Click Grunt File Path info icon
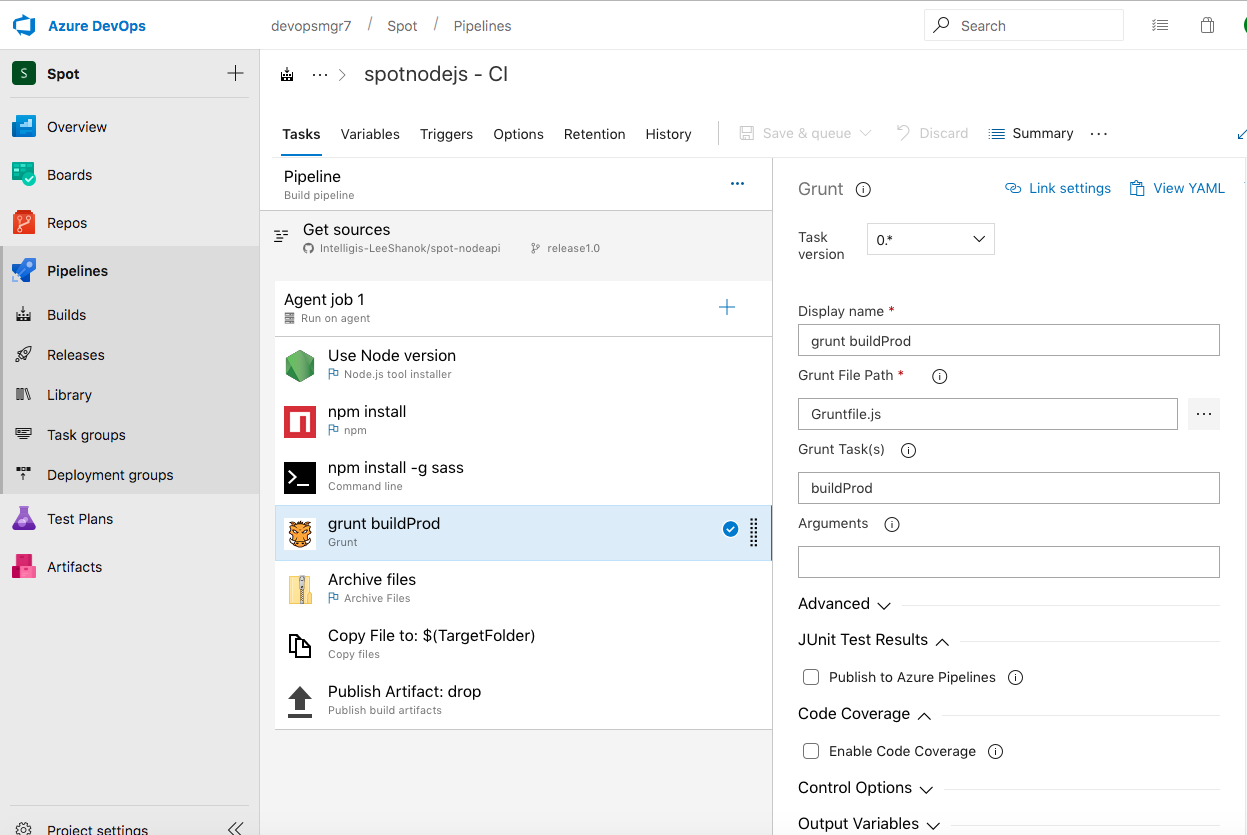This screenshot has width=1247, height=835. (x=939, y=377)
